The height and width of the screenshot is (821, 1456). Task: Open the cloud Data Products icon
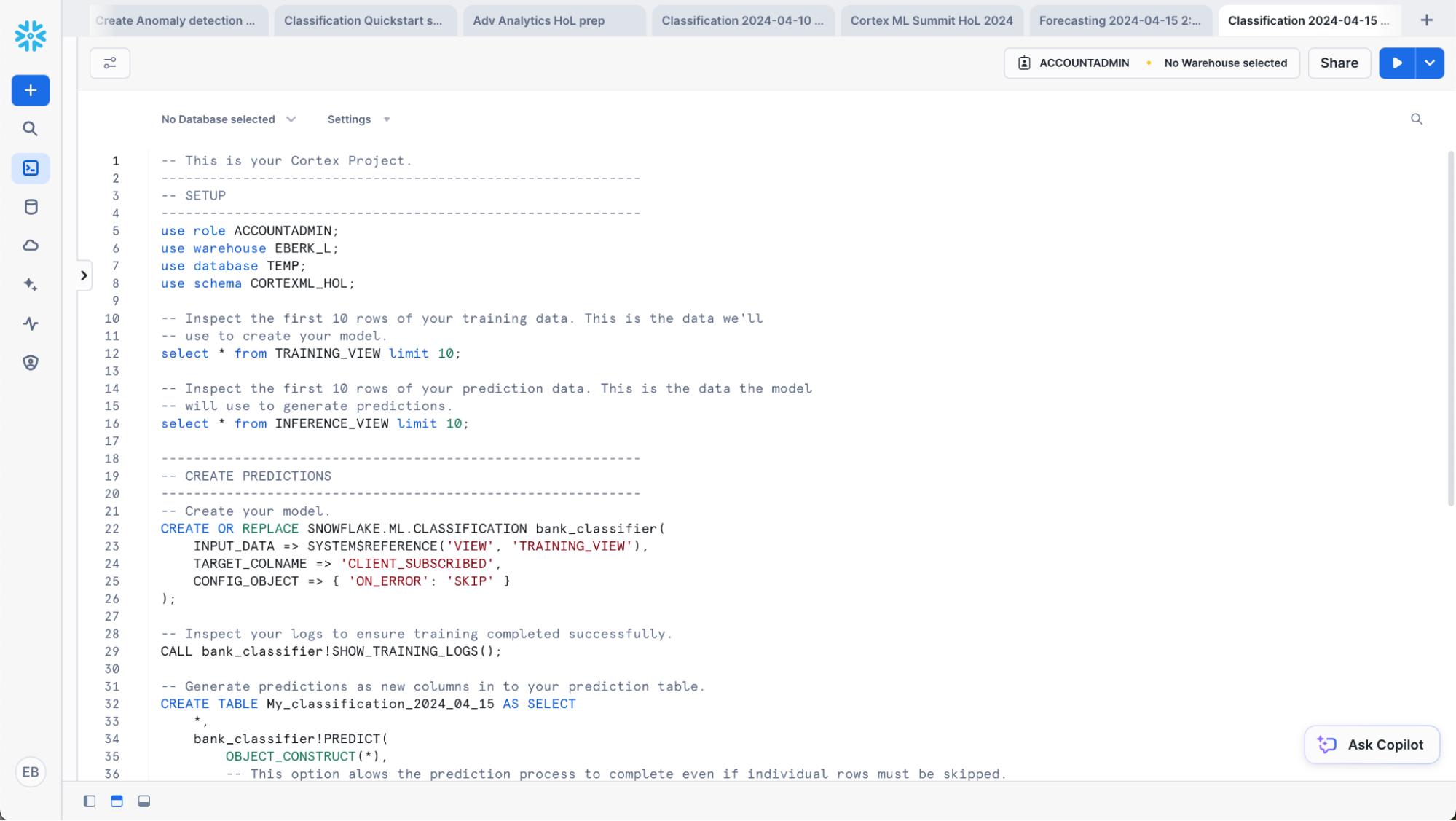31,245
